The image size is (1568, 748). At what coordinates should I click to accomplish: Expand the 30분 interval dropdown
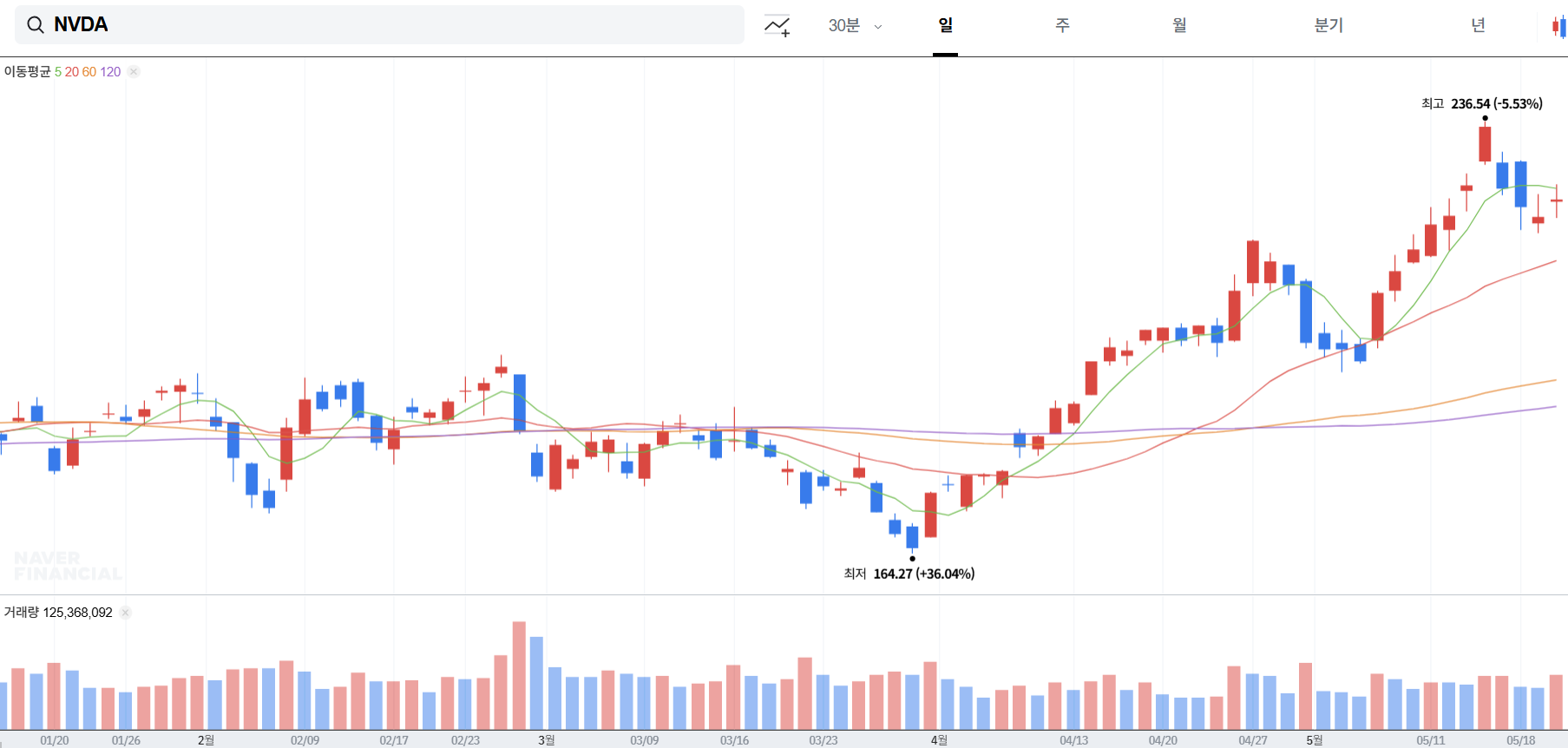click(x=855, y=26)
